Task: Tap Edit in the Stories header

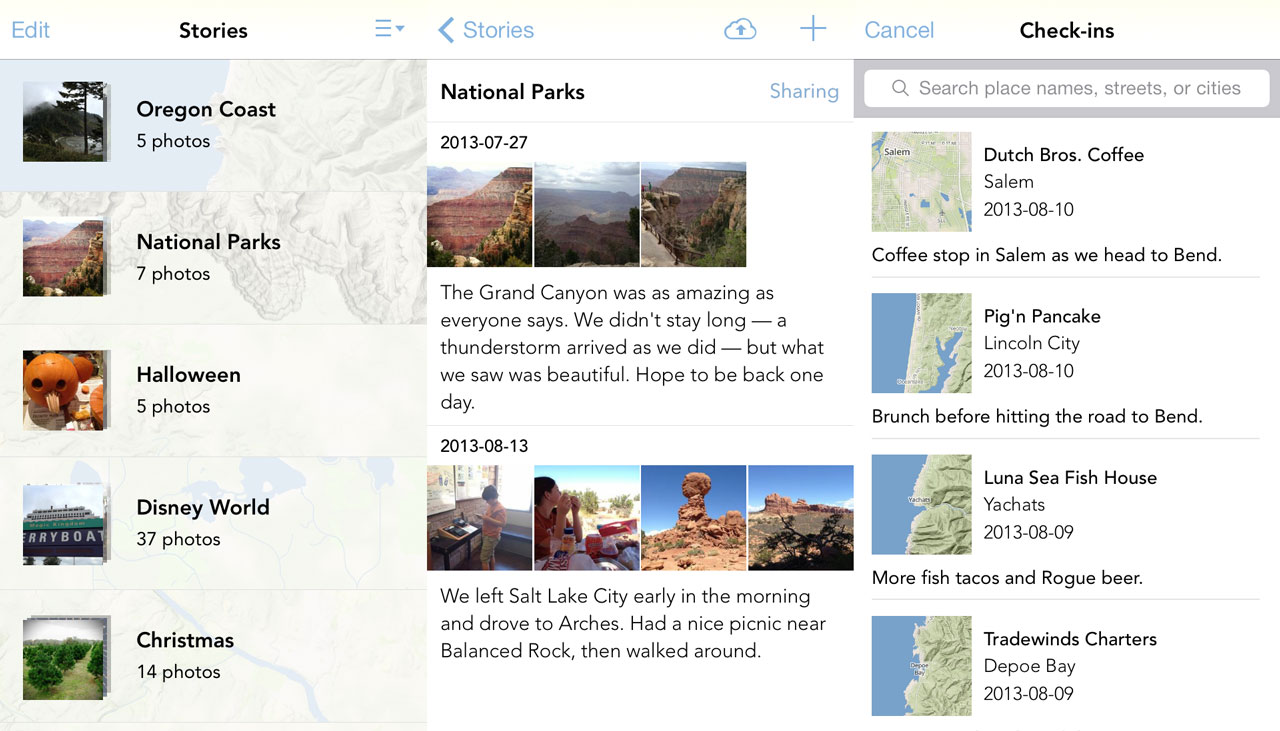Action: [30, 30]
